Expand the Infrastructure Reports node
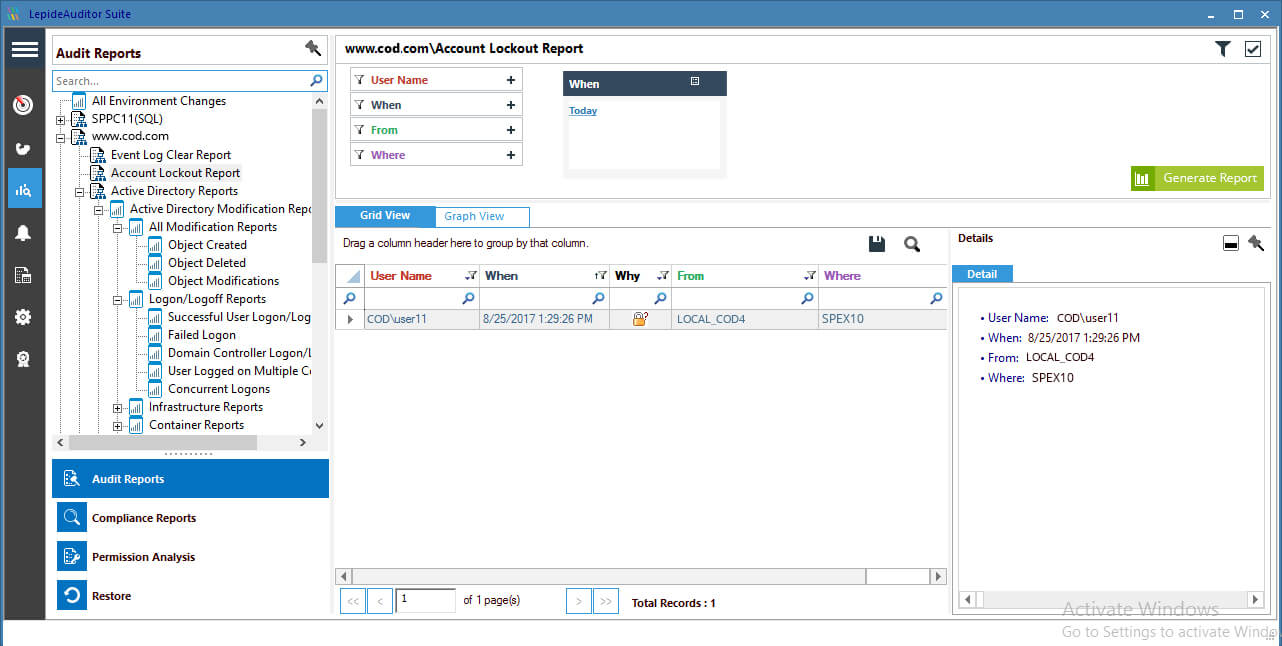 [x=119, y=407]
